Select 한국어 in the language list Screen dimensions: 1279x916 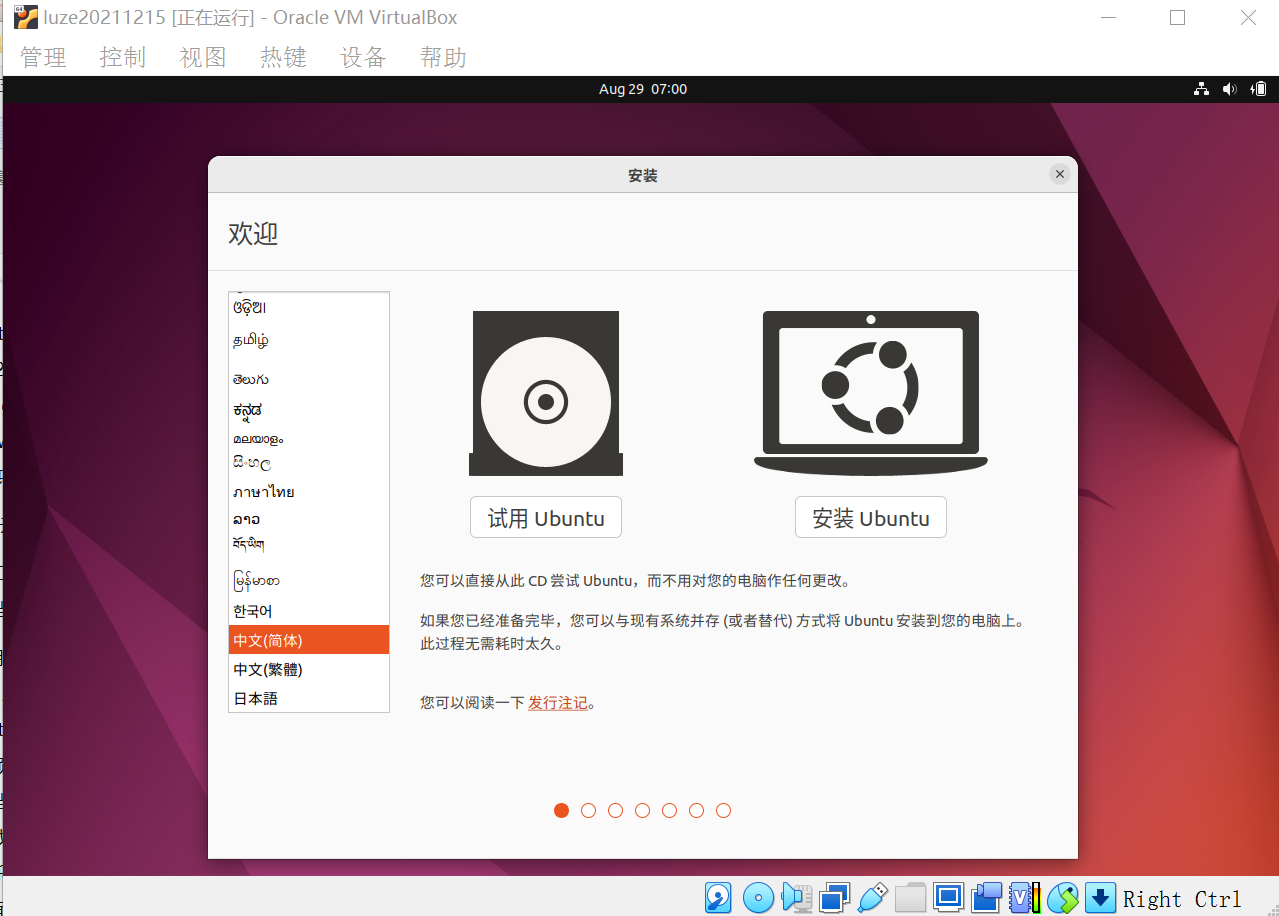[309, 611]
